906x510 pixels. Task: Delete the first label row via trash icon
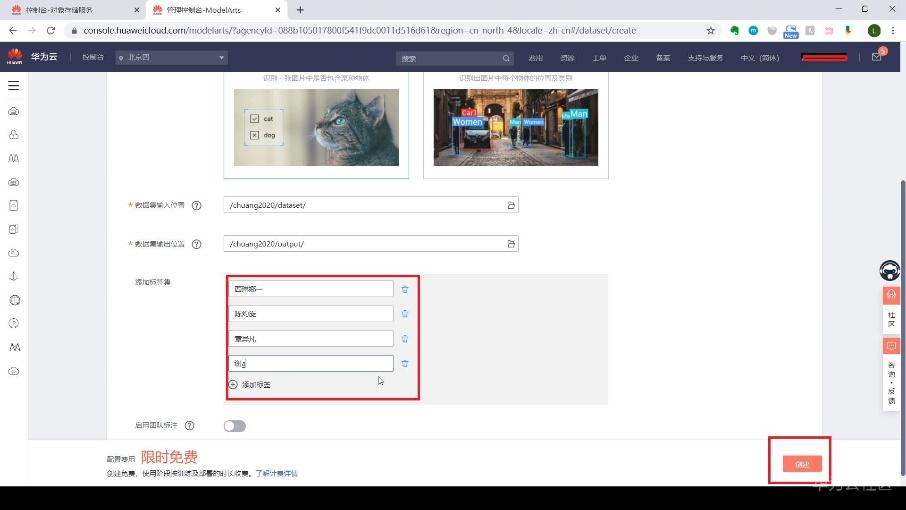click(x=405, y=289)
